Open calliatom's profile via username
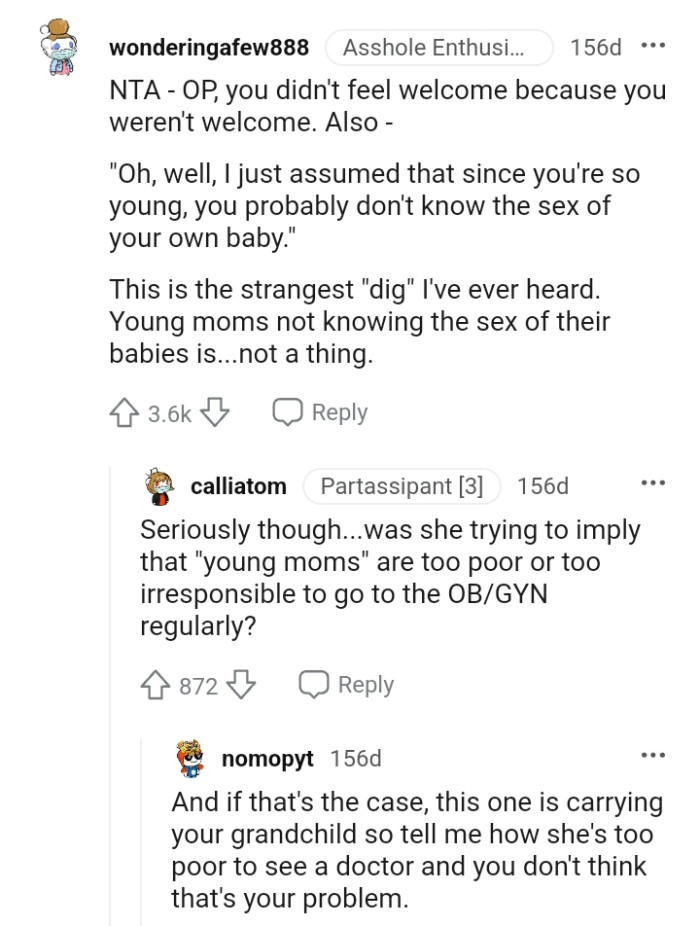The width and height of the screenshot is (700, 926). (241, 486)
